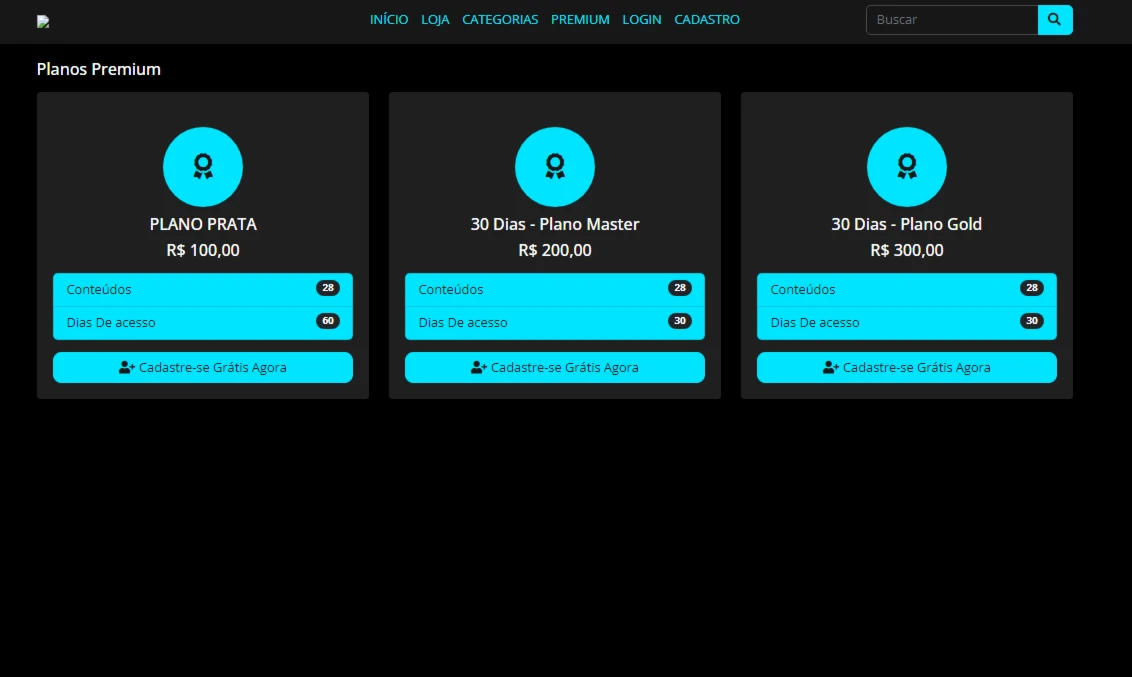Click the PLANO PRATA award badge icon
Screen dimensions: 1132x677
pos(203,166)
